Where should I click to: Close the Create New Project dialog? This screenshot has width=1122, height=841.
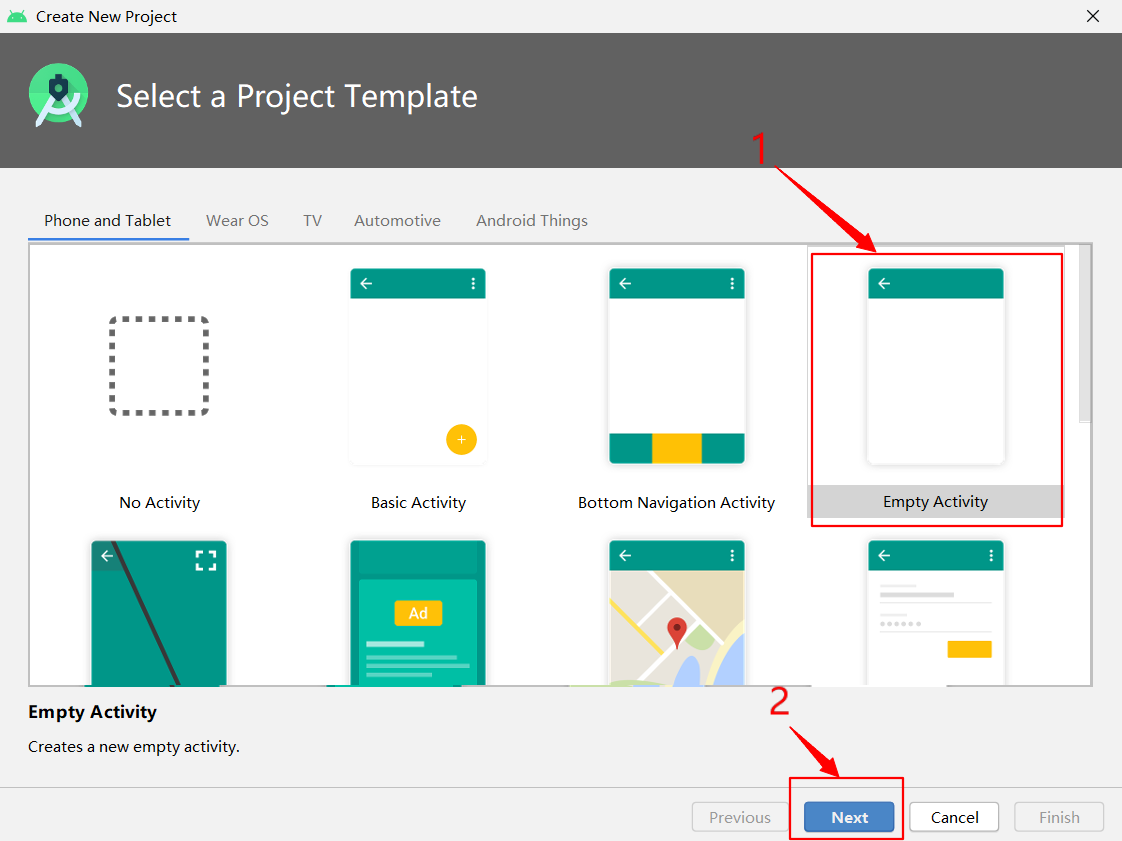(1093, 16)
